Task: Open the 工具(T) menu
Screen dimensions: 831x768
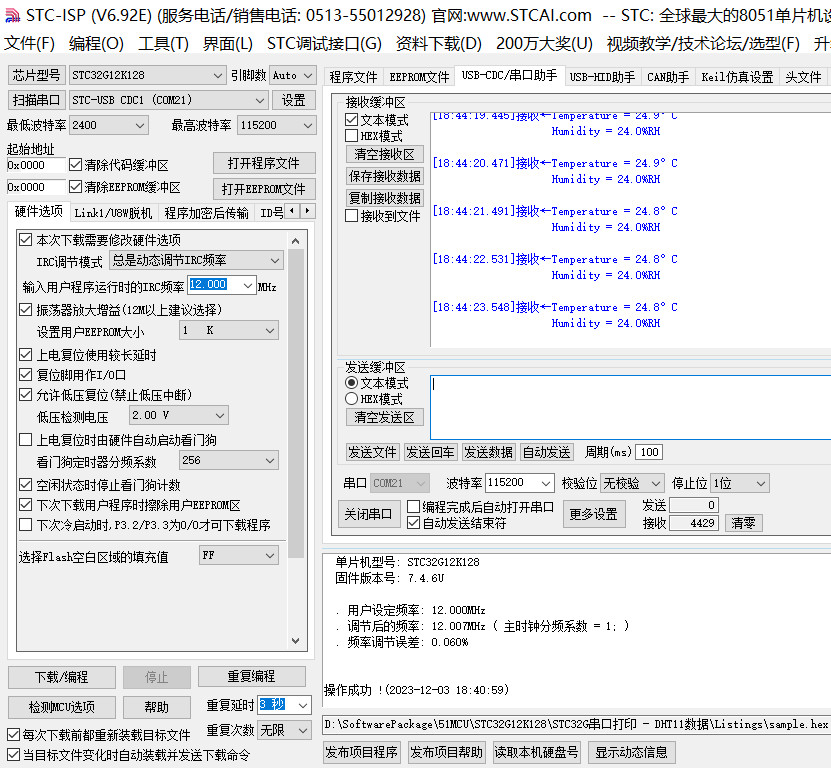Action: pyautogui.click(x=163, y=43)
